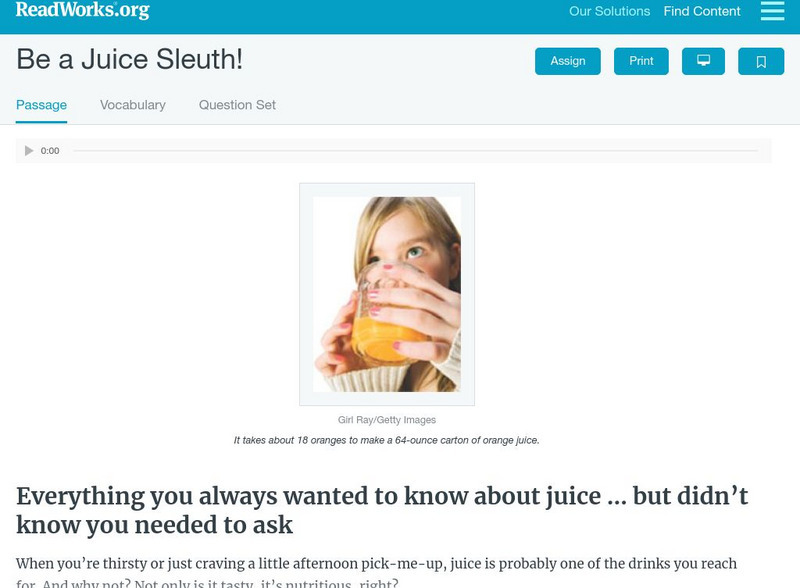Viewport: 800px width, 588px height.
Task: Click the 0:00 audio timestamp
Action: tap(48, 151)
